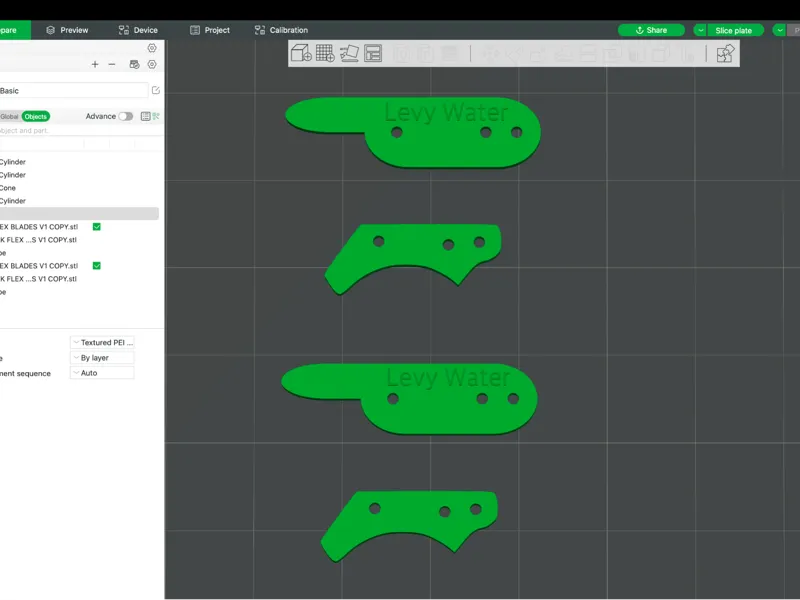Click the edit preset icon next to Basic
The height and width of the screenshot is (600, 800).
pyautogui.click(x=156, y=90)
